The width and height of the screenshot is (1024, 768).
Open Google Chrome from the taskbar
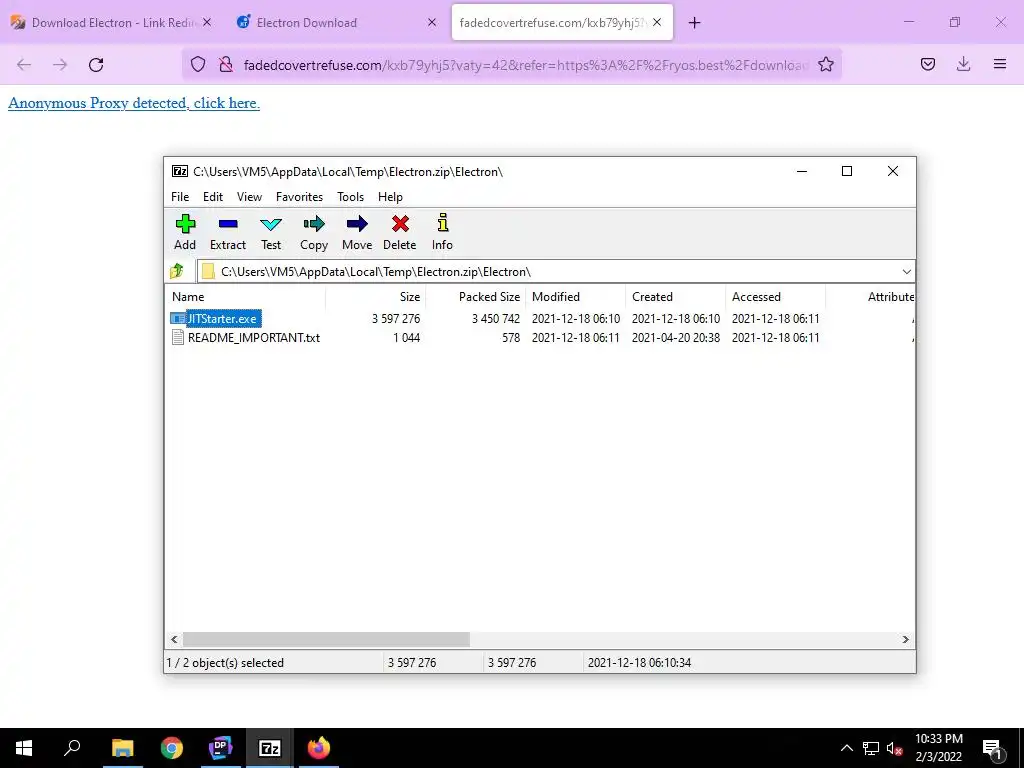(172, 748)
